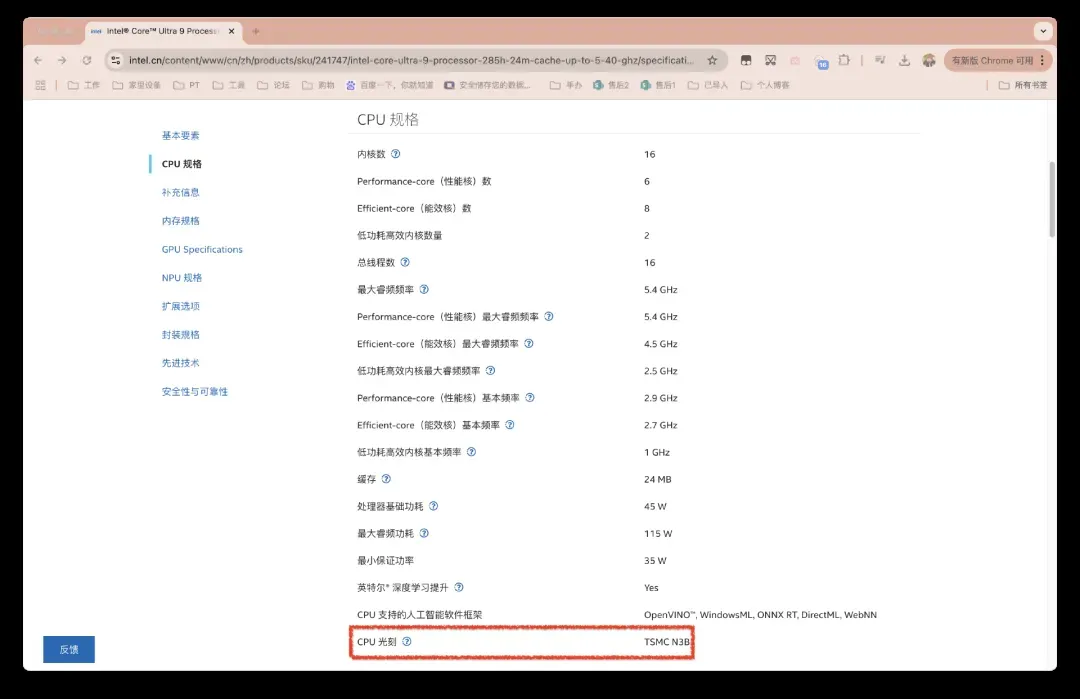Open the Chrome downloads icon

point(904,60)
